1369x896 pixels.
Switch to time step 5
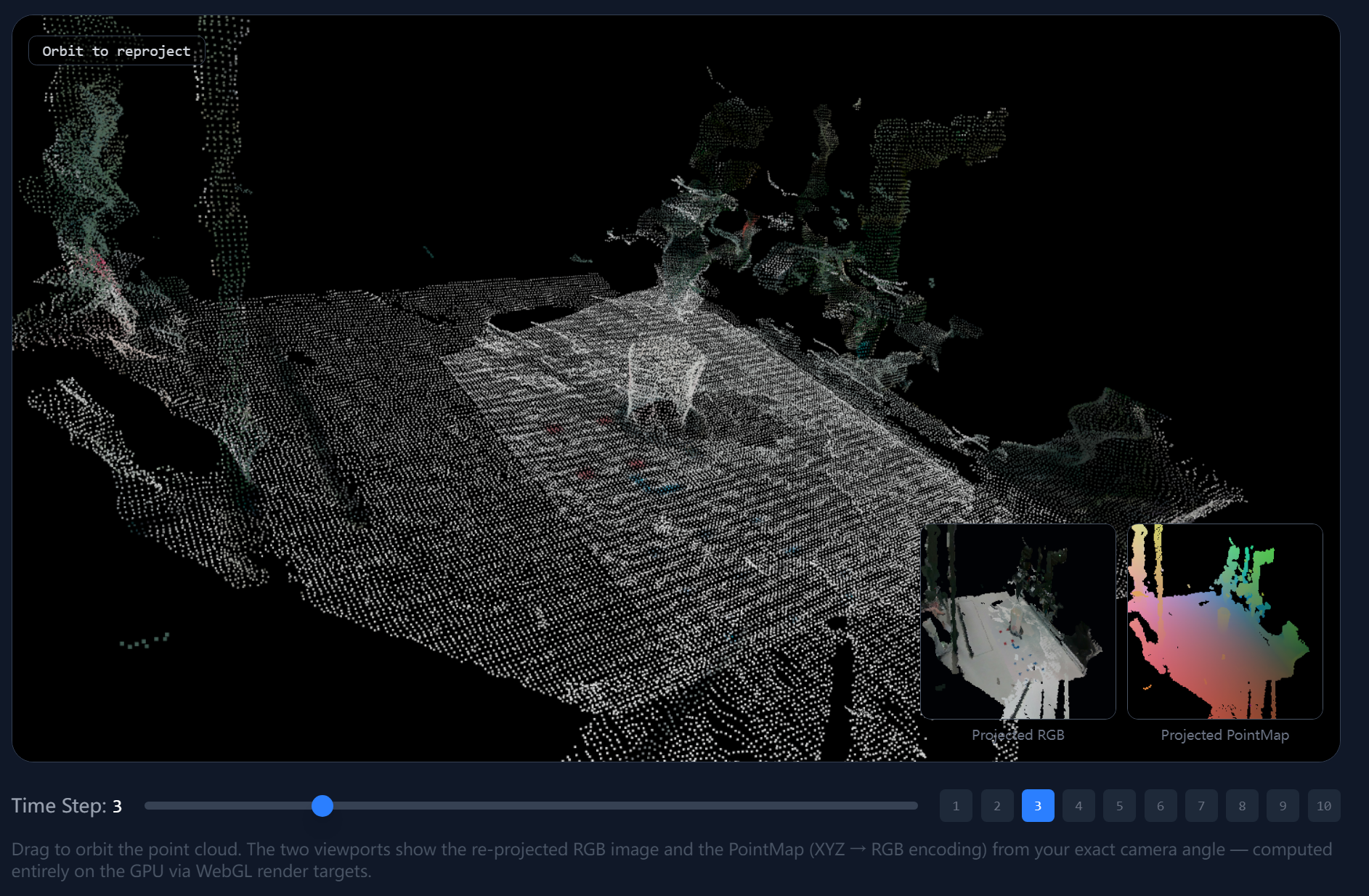pos(1119,805)
